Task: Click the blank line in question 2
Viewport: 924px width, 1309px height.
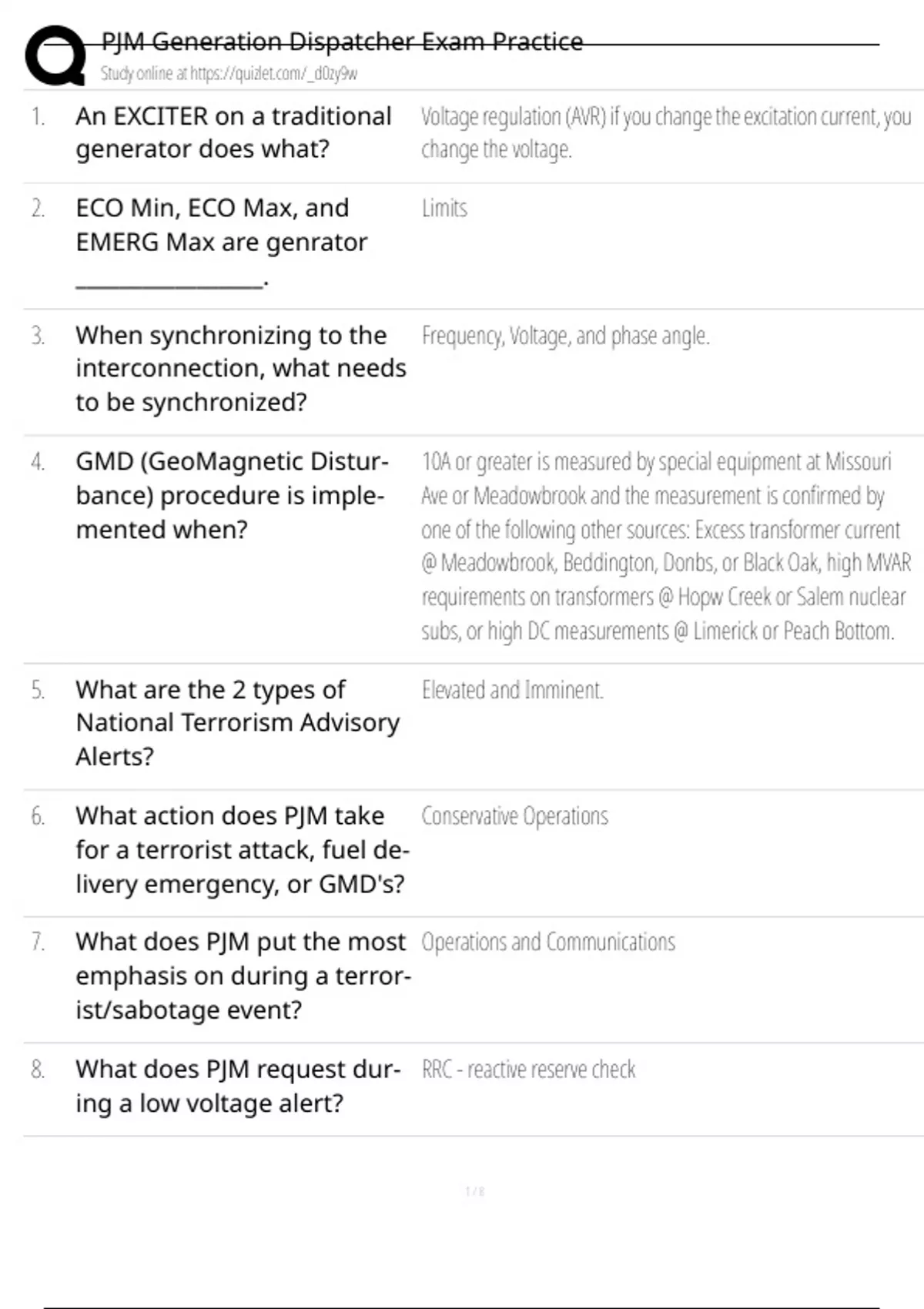Action: click(172, 282)
